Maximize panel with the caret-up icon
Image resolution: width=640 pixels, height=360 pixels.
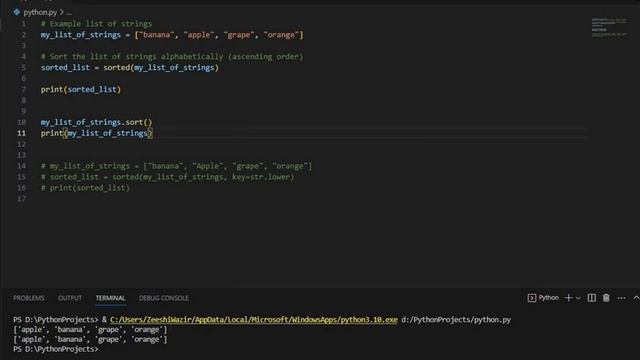point(636,298)
